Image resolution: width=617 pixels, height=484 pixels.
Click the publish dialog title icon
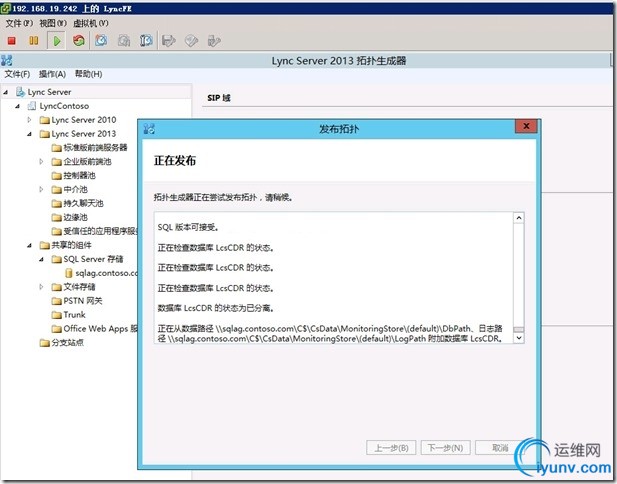click(x=150, y=129)
